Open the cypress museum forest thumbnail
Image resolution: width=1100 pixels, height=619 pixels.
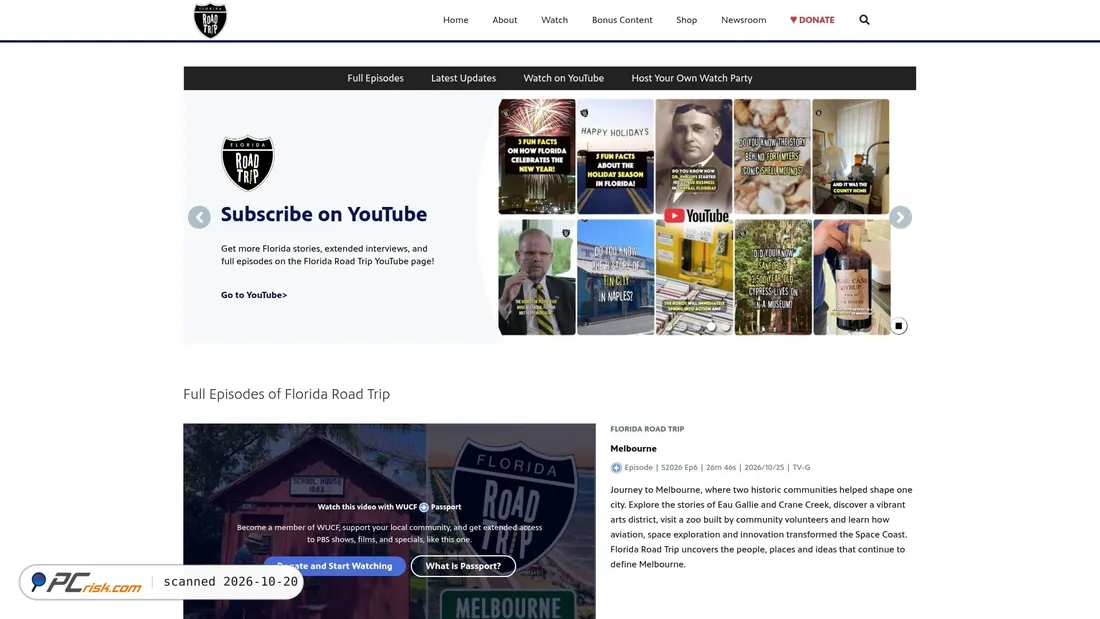773,277
